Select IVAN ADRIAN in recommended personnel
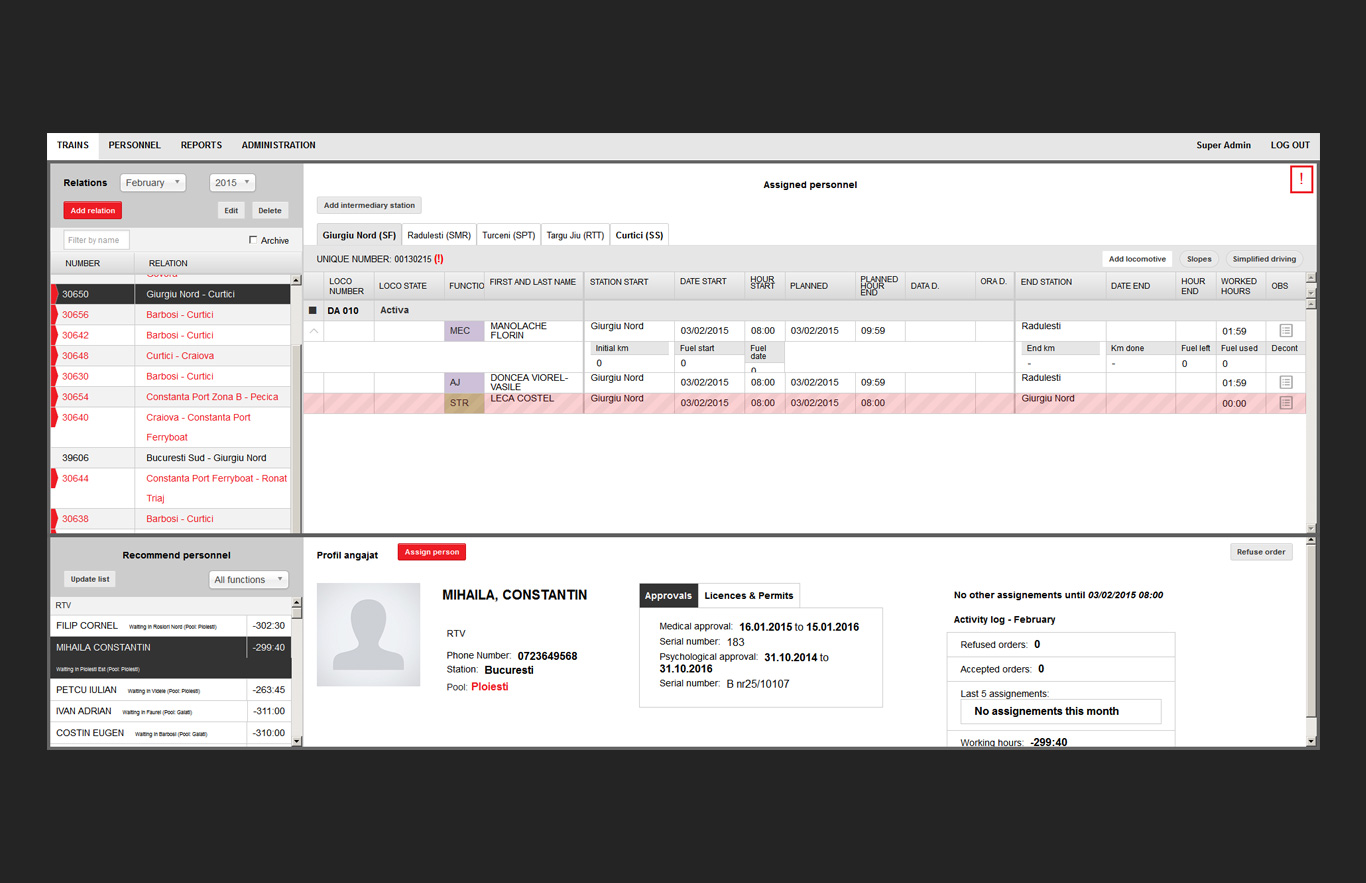Image resolution: width=1366 pixels, height=883 pixels. pyautogui.click(x=171, y=711)
